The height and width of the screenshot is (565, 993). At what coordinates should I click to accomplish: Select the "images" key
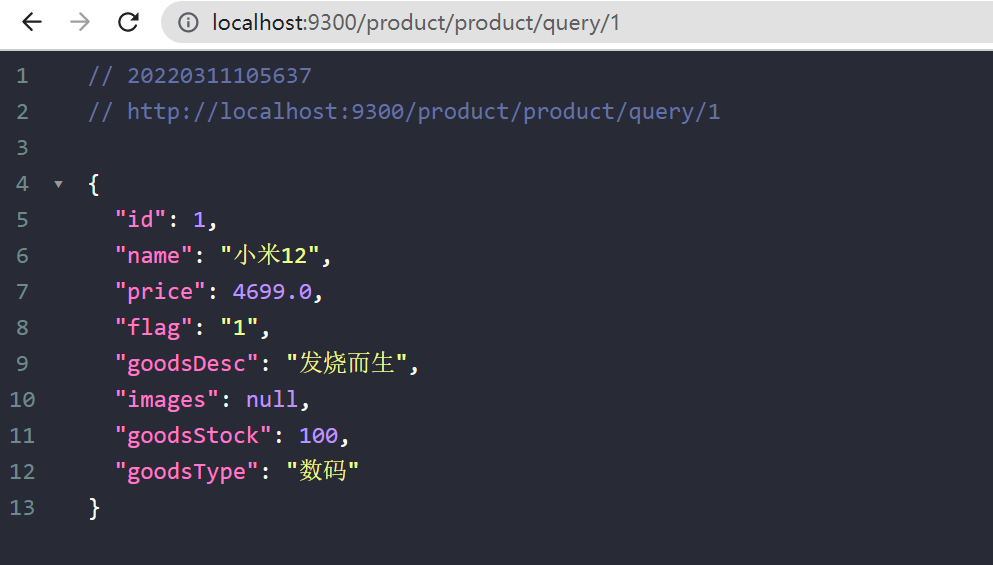click(x=167, y=400)
